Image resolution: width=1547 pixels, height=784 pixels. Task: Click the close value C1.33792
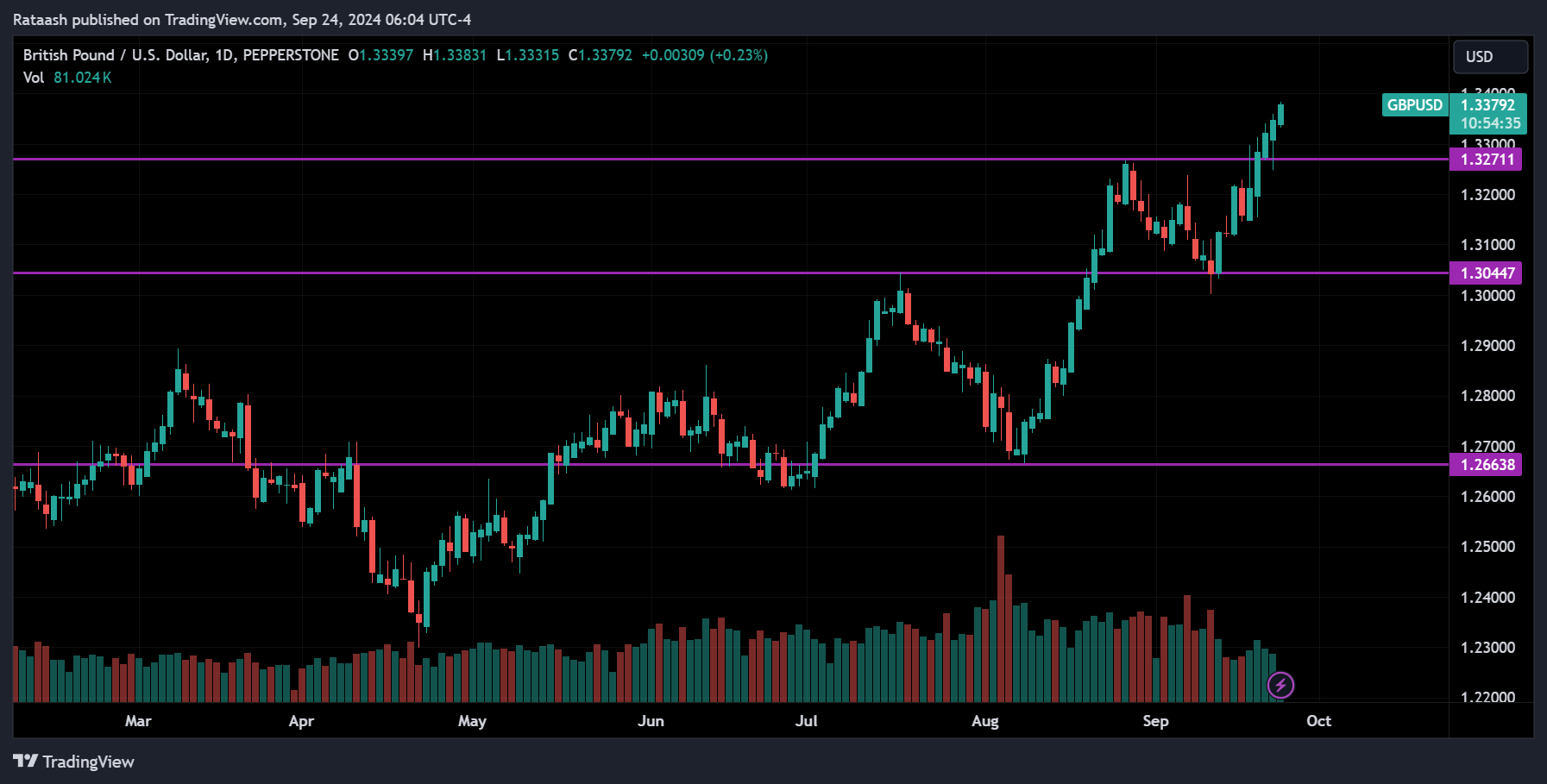coord(601,55)
